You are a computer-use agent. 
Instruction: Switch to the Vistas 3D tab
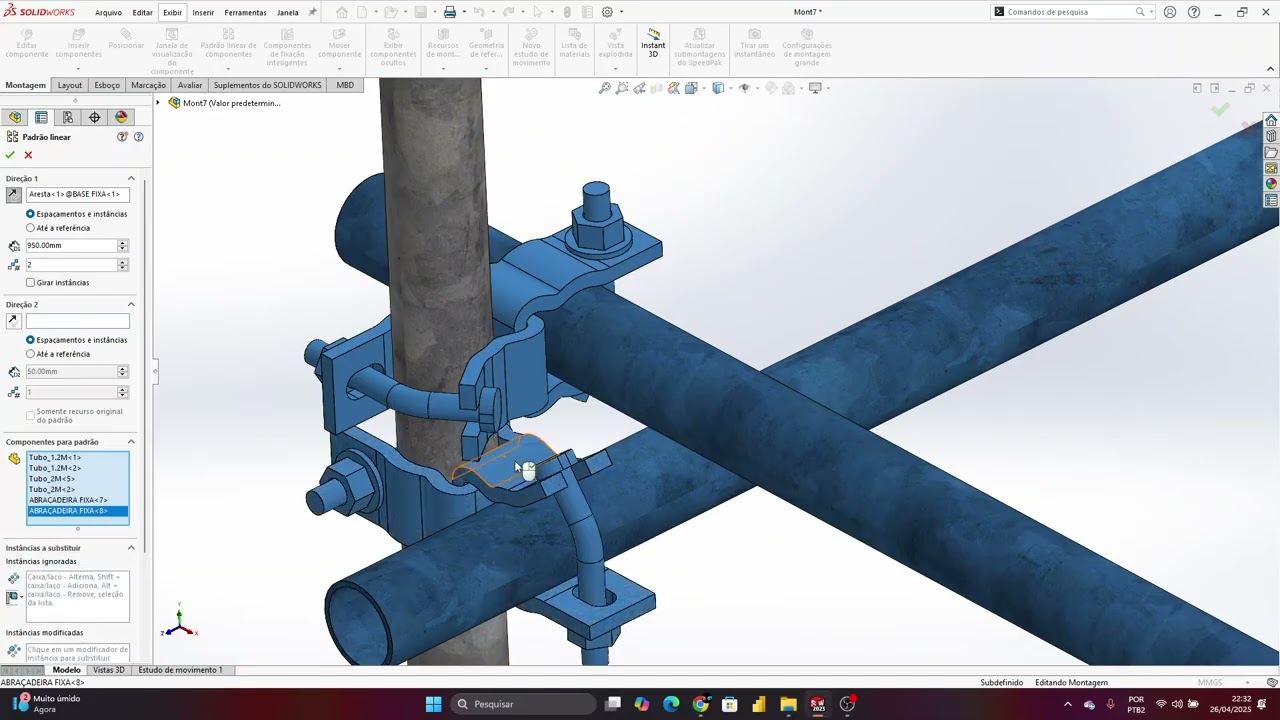pos(109,670)
